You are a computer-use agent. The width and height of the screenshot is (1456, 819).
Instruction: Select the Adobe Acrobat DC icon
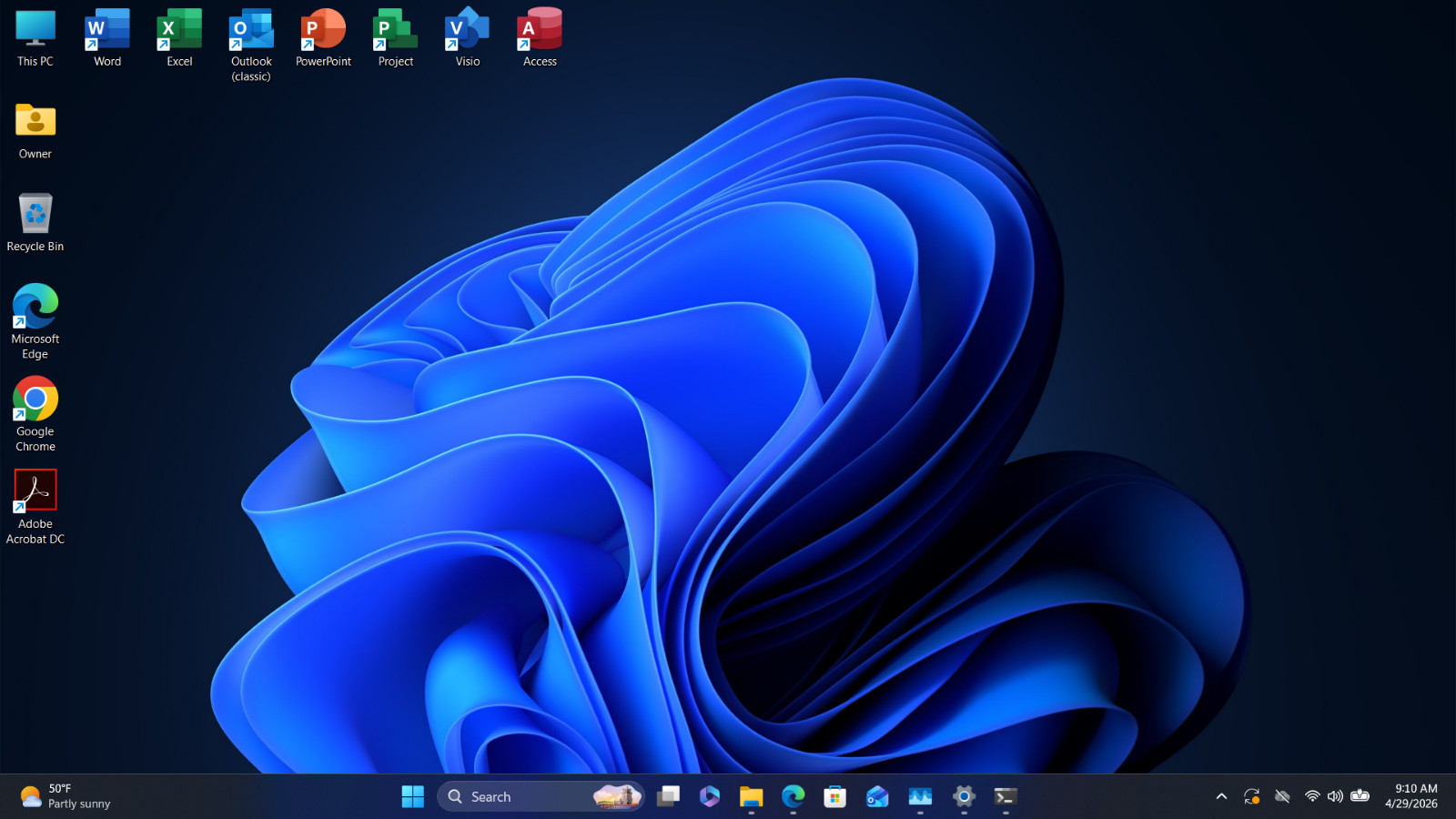[35, 508]
